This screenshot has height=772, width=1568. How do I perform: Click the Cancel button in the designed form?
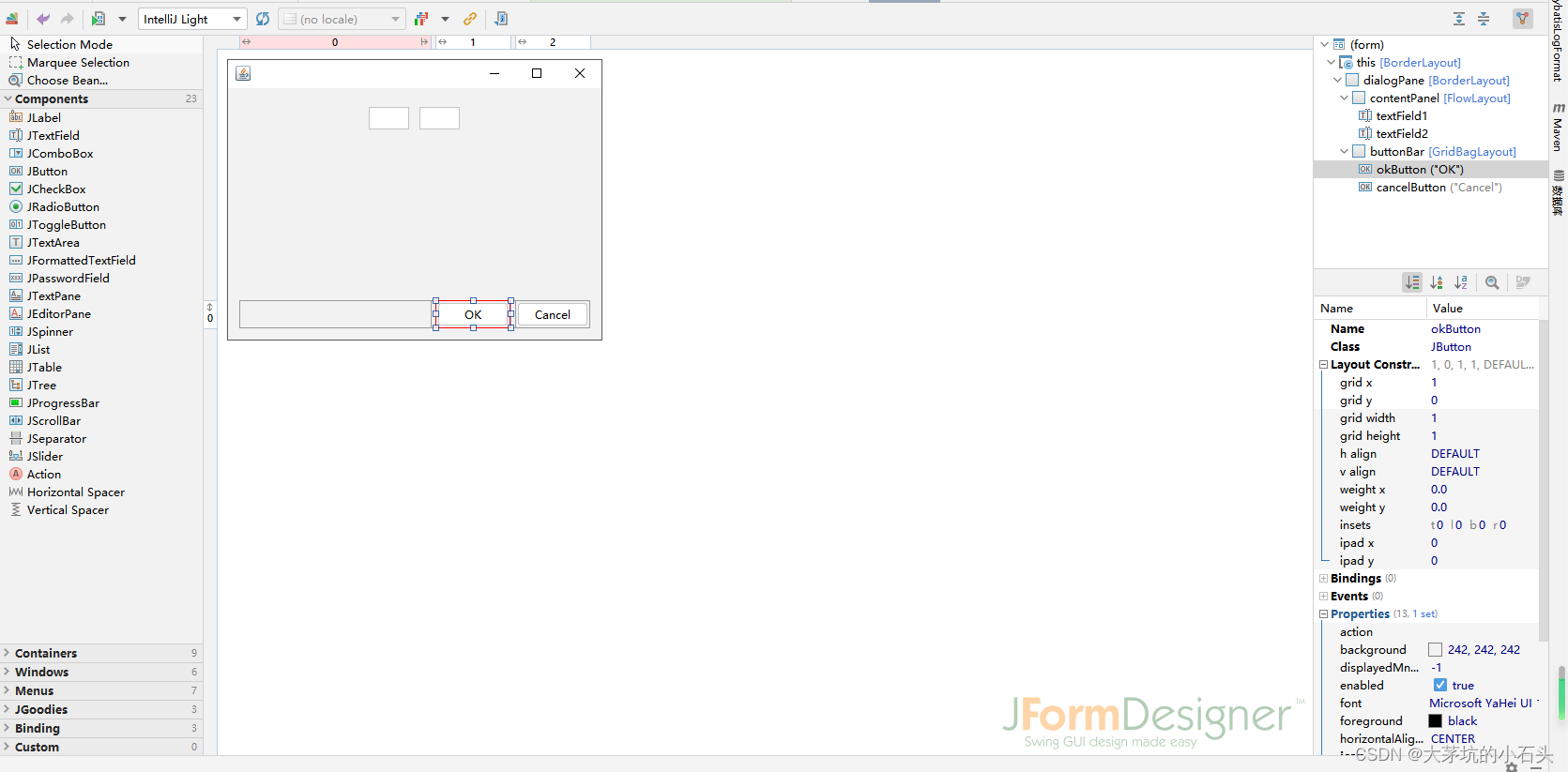coord(553,314)
